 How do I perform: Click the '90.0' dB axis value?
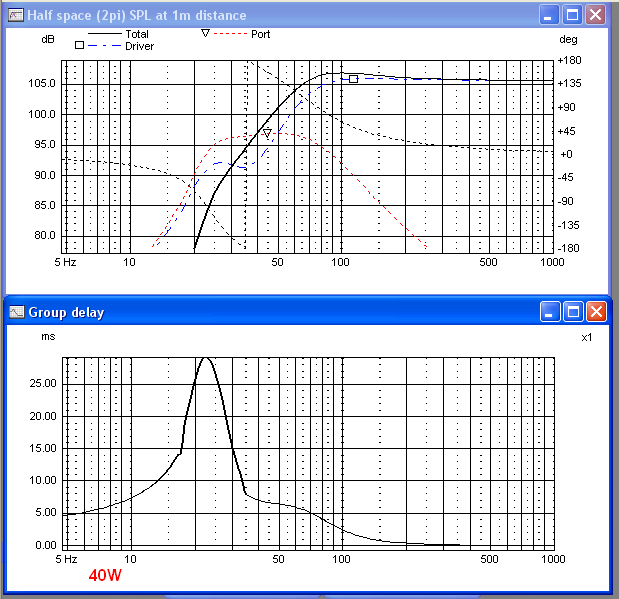[45, 175]
